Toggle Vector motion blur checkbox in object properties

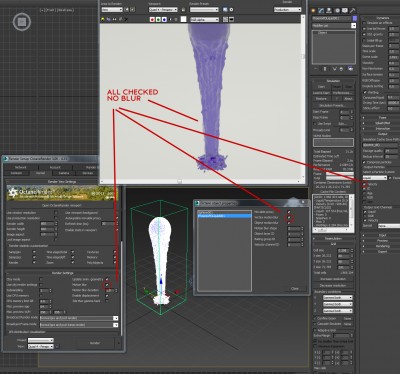coord(289,217)
